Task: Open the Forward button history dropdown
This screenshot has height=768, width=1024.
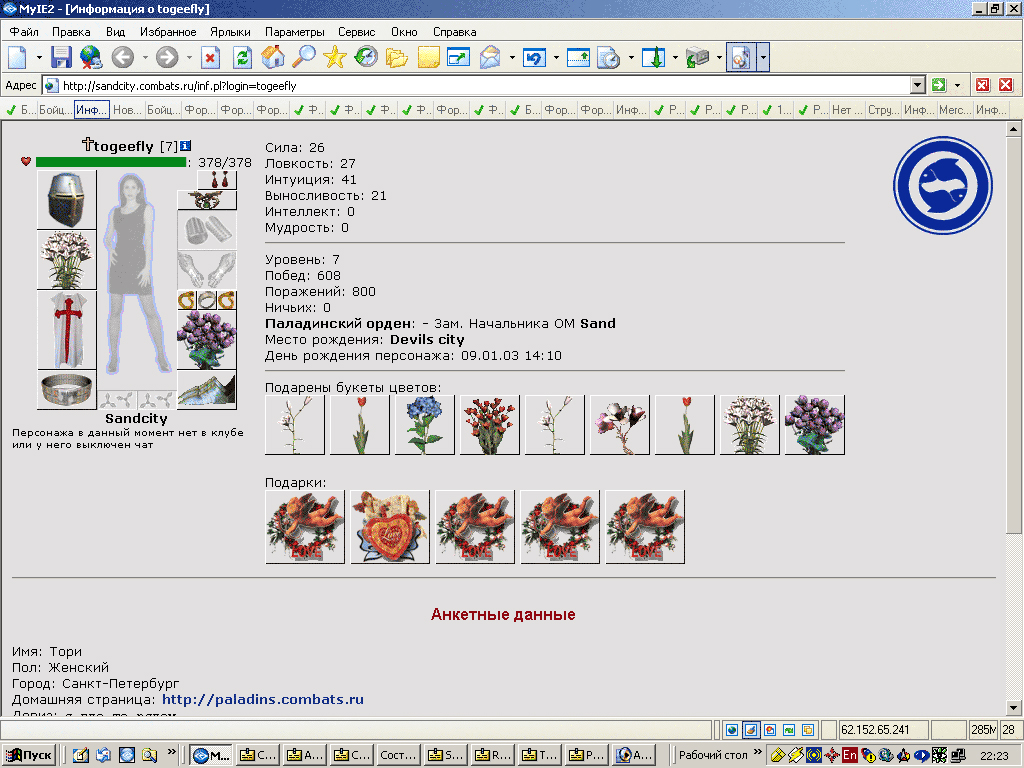Action: point(189,57)
